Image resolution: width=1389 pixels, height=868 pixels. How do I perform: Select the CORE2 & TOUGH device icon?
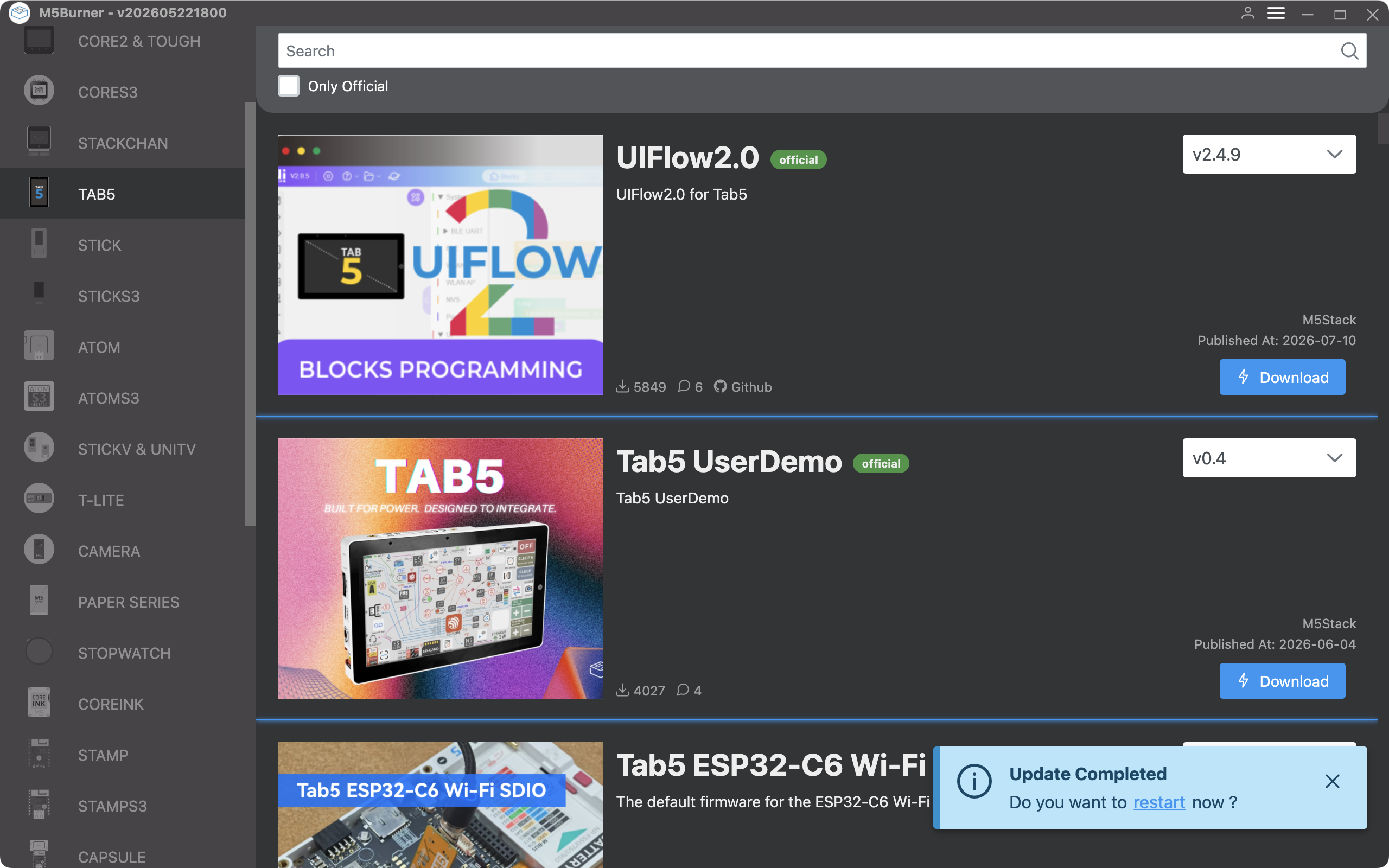(x=39, y=41)
